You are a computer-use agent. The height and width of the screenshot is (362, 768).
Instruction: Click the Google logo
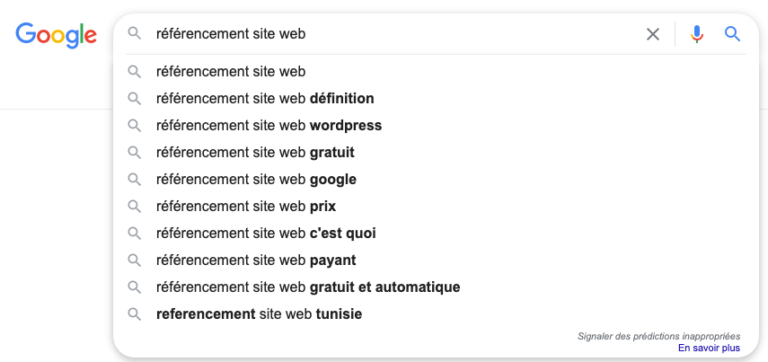56,35
